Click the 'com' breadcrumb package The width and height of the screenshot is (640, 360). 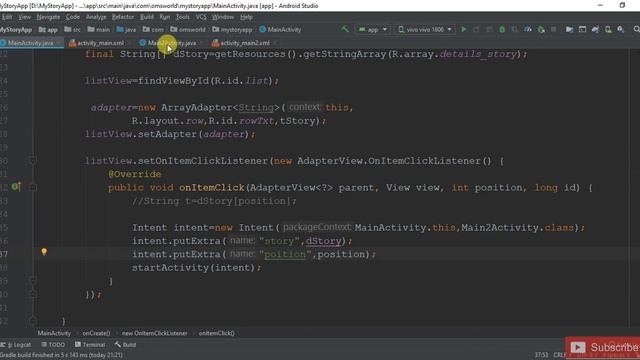point(153,29)
